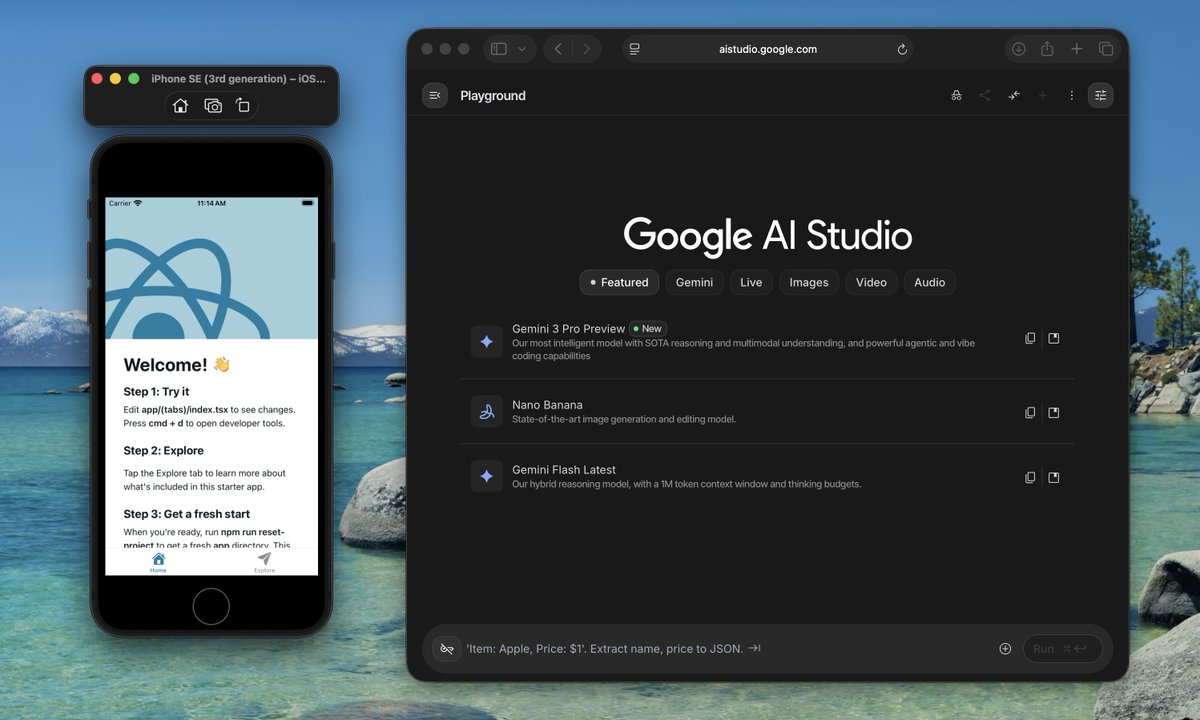This screenshot has height=720, width=1200.
Task: Click 'Step 2: Explore' text in simulator
Action: pos(163,450)
